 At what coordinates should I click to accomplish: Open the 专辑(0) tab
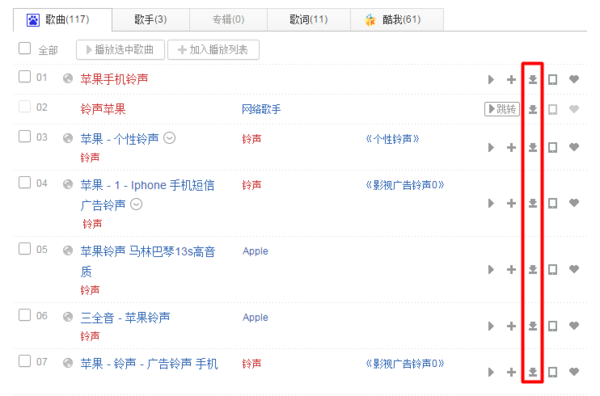(x=228, y=20)
